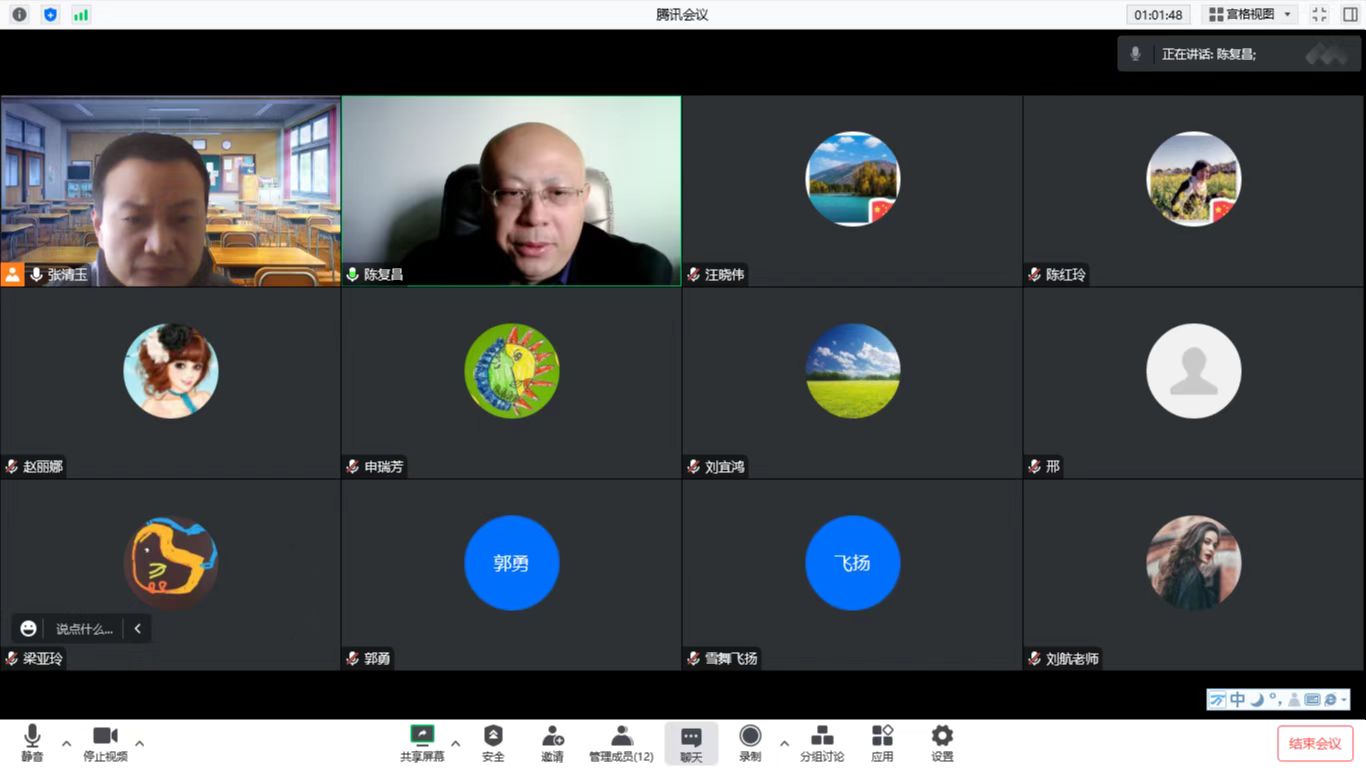Check the green network signal icon

coord(81,14)
